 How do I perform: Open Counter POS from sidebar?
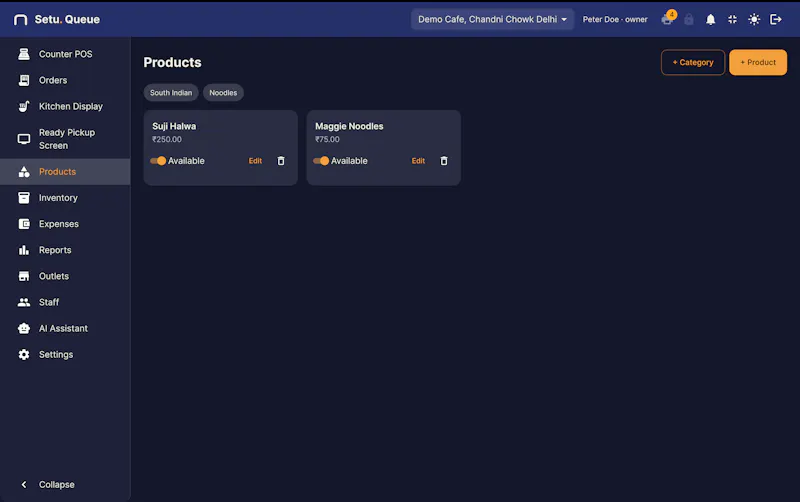pyautogui.click(x=65, y=54)
